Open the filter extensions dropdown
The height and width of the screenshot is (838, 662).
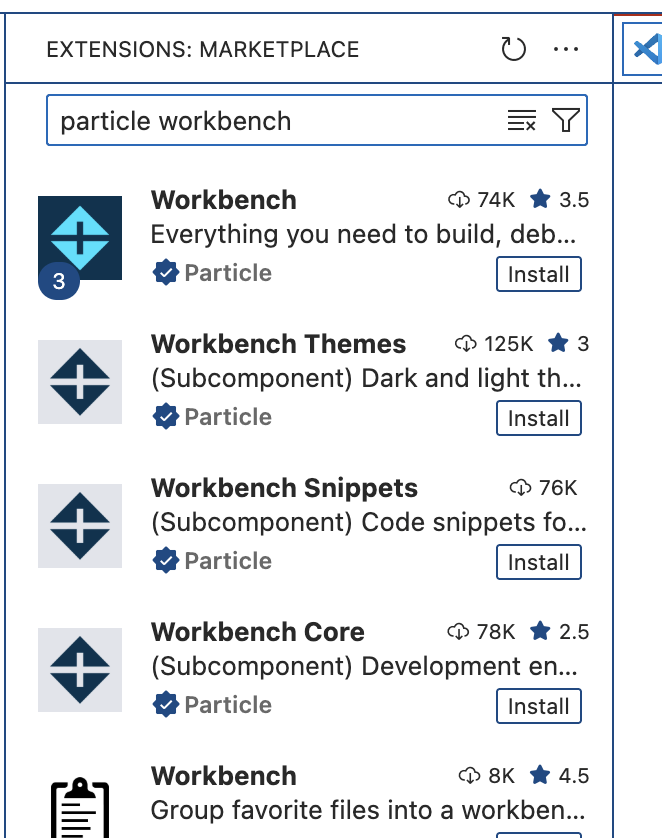(x=566, y=121)
